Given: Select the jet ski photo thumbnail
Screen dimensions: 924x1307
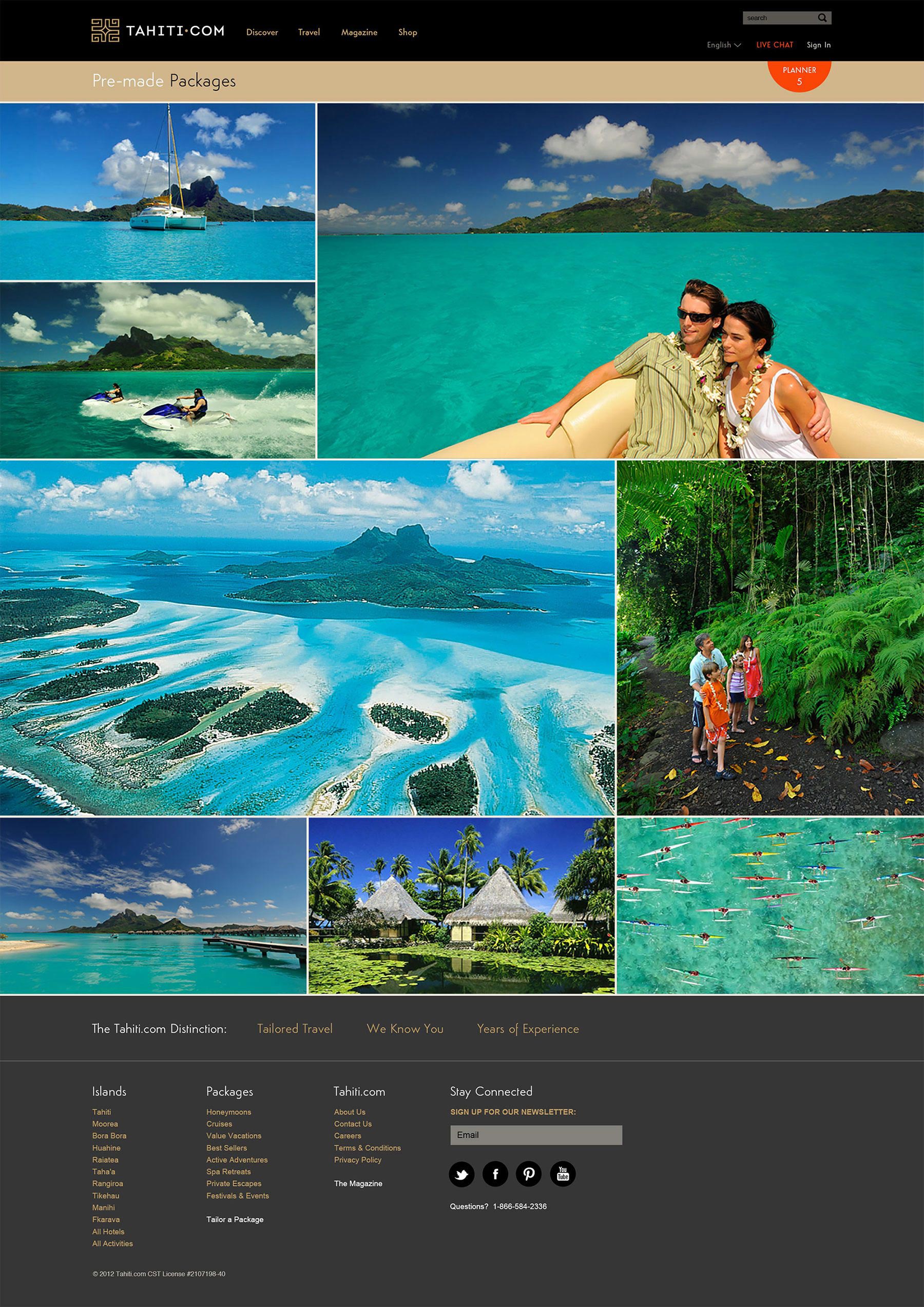Looking at the screenshot, I should [158, 370].
